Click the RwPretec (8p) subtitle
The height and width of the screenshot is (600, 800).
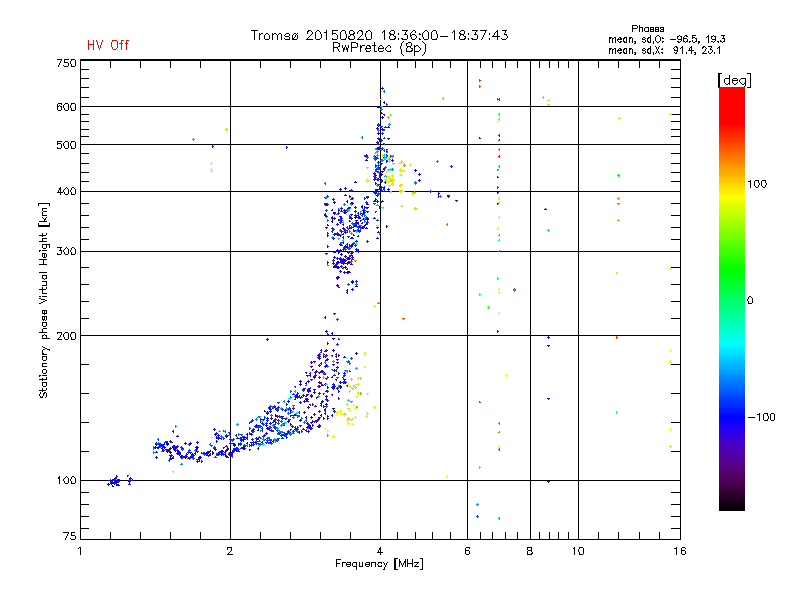(x=379, y=47)
